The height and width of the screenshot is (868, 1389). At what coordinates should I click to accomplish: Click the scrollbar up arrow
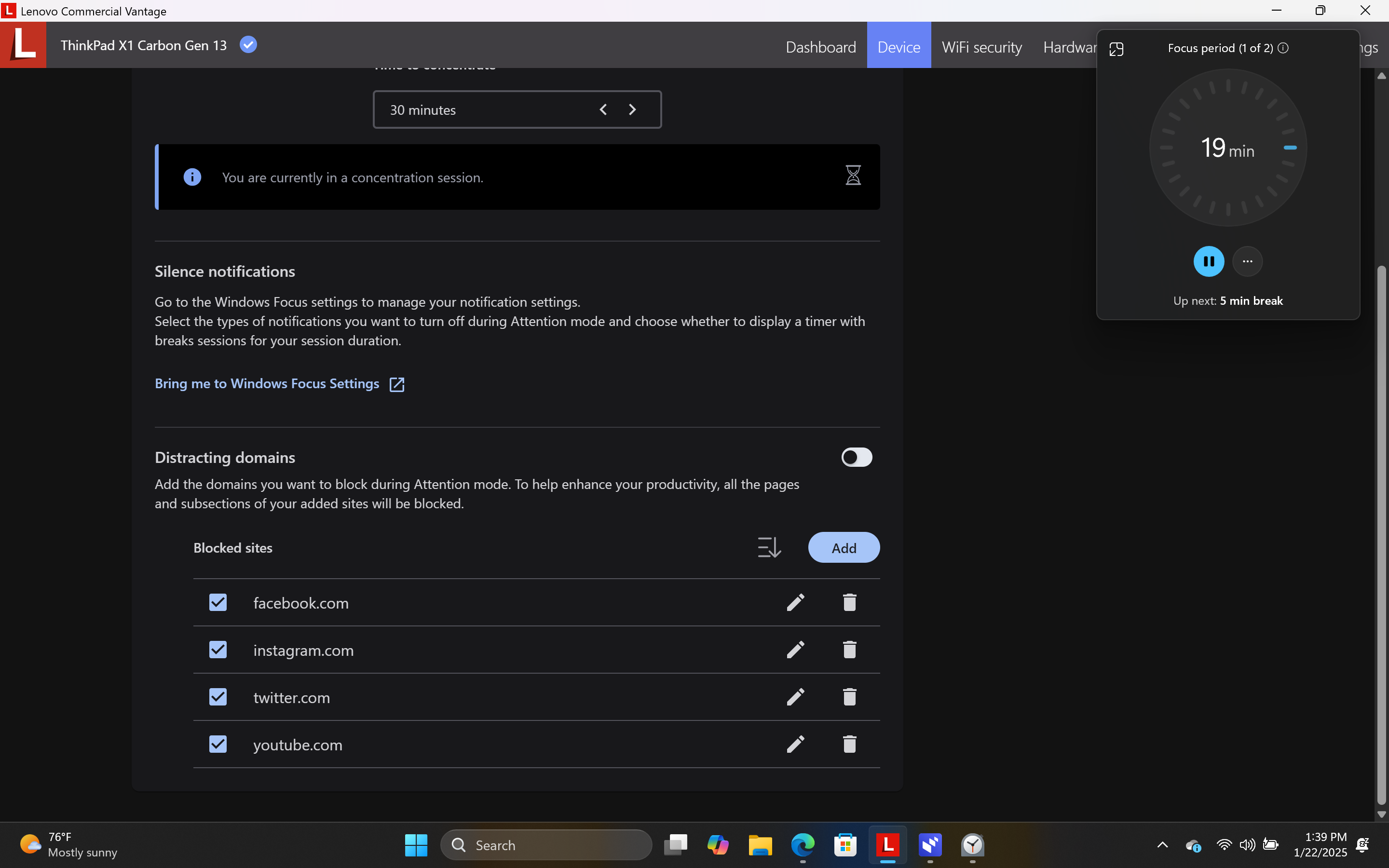[1382, 76]
